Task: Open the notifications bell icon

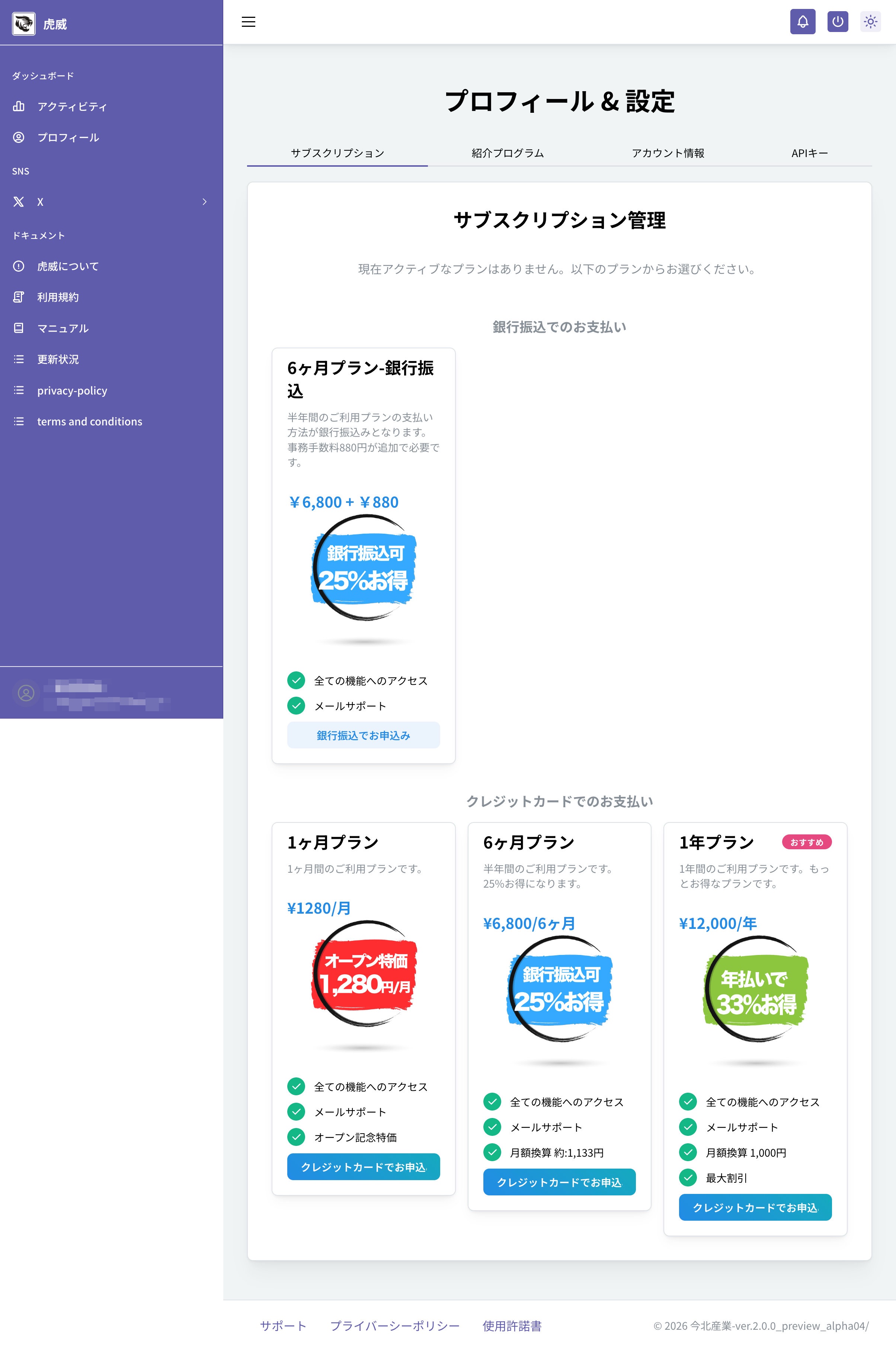Action: coord(802,22)
